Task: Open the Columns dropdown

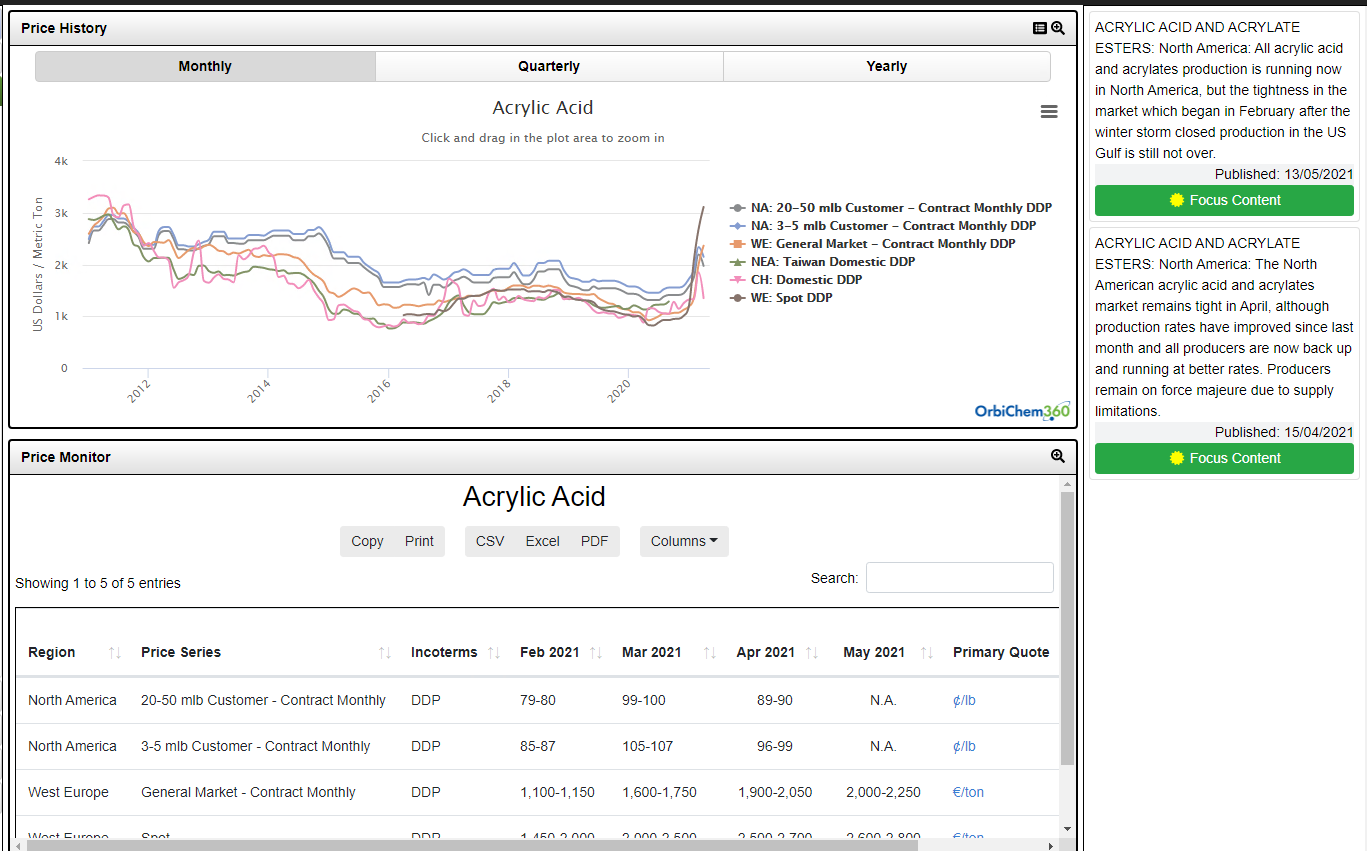Action: pos(684,541)
